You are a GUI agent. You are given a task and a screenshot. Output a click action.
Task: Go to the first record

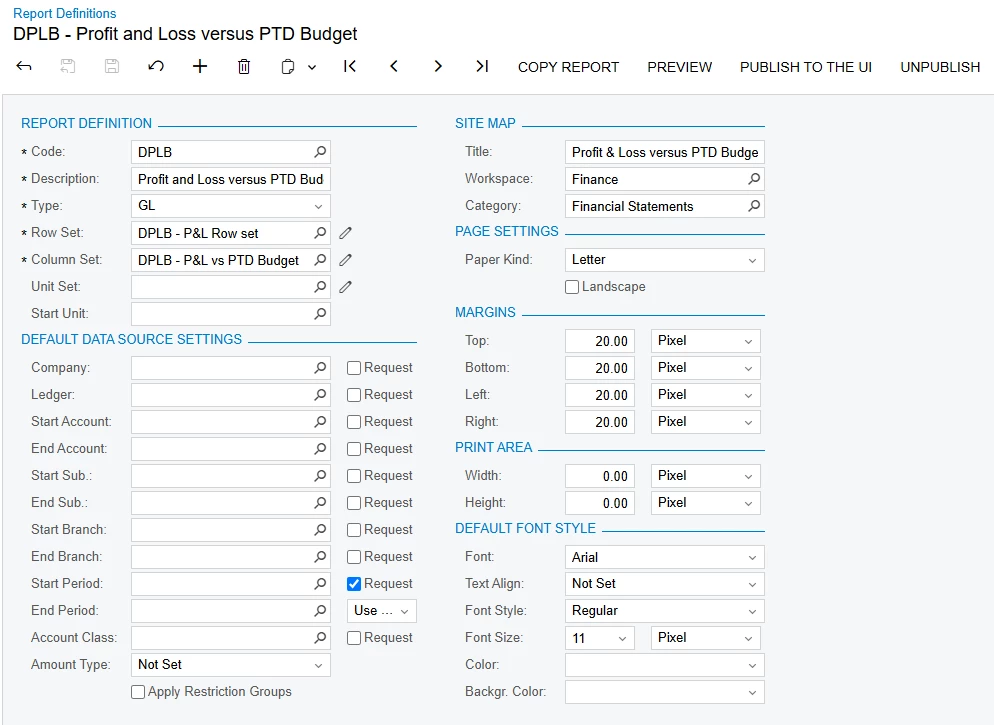tap(349, 67)
